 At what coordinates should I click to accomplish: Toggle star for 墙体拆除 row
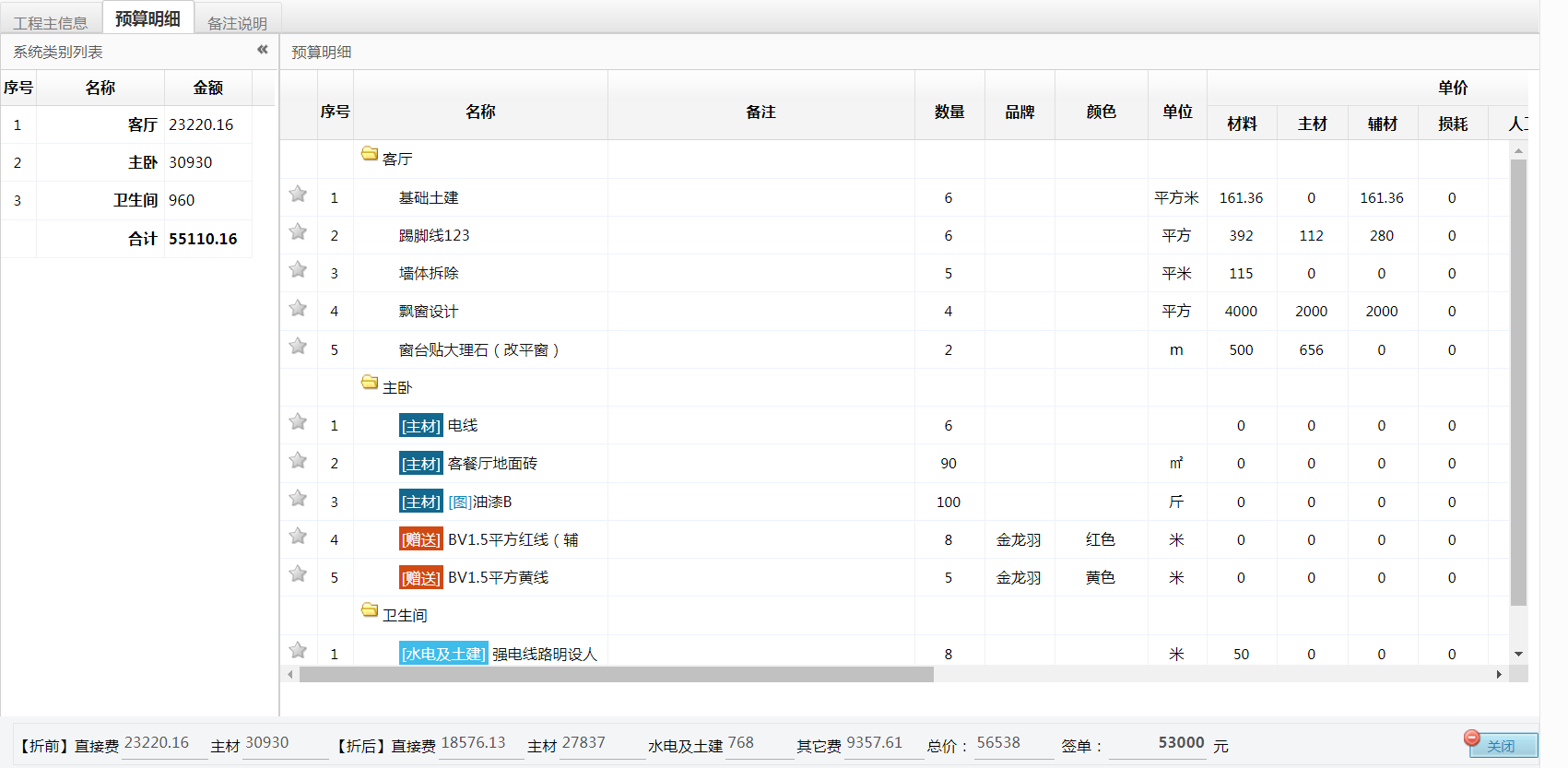tap(298, 270)
